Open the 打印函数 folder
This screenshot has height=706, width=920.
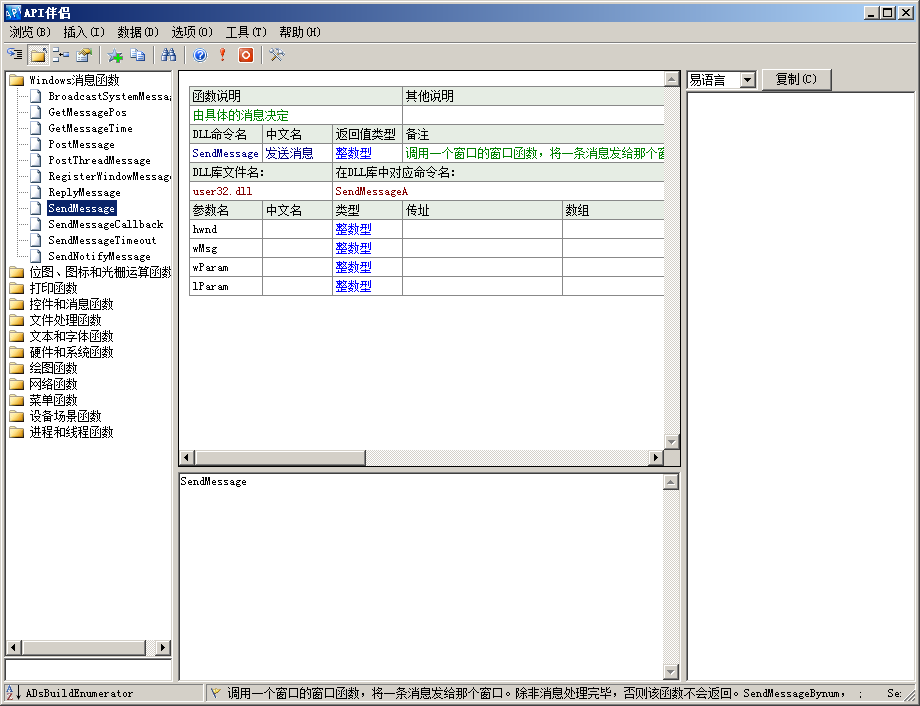click(53, 288)
